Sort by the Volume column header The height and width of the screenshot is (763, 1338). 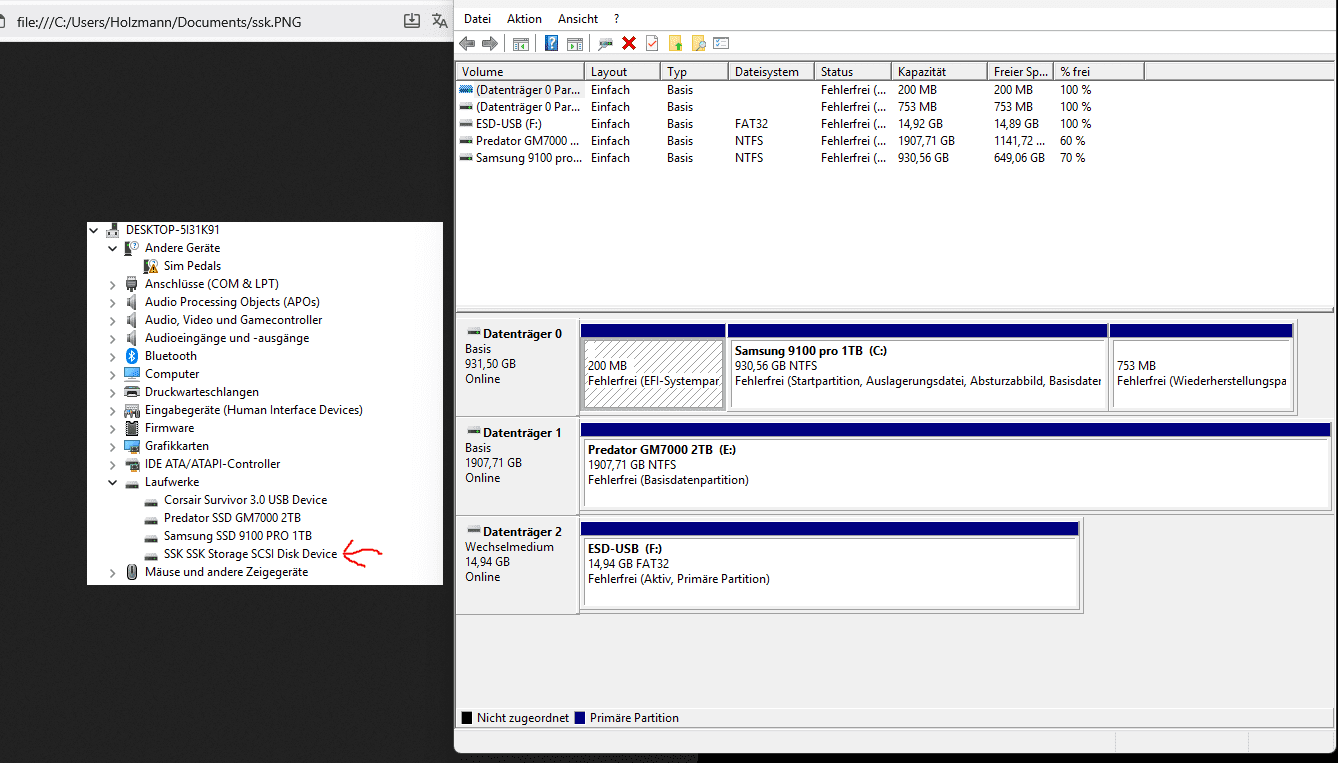[x=520, y=72]
